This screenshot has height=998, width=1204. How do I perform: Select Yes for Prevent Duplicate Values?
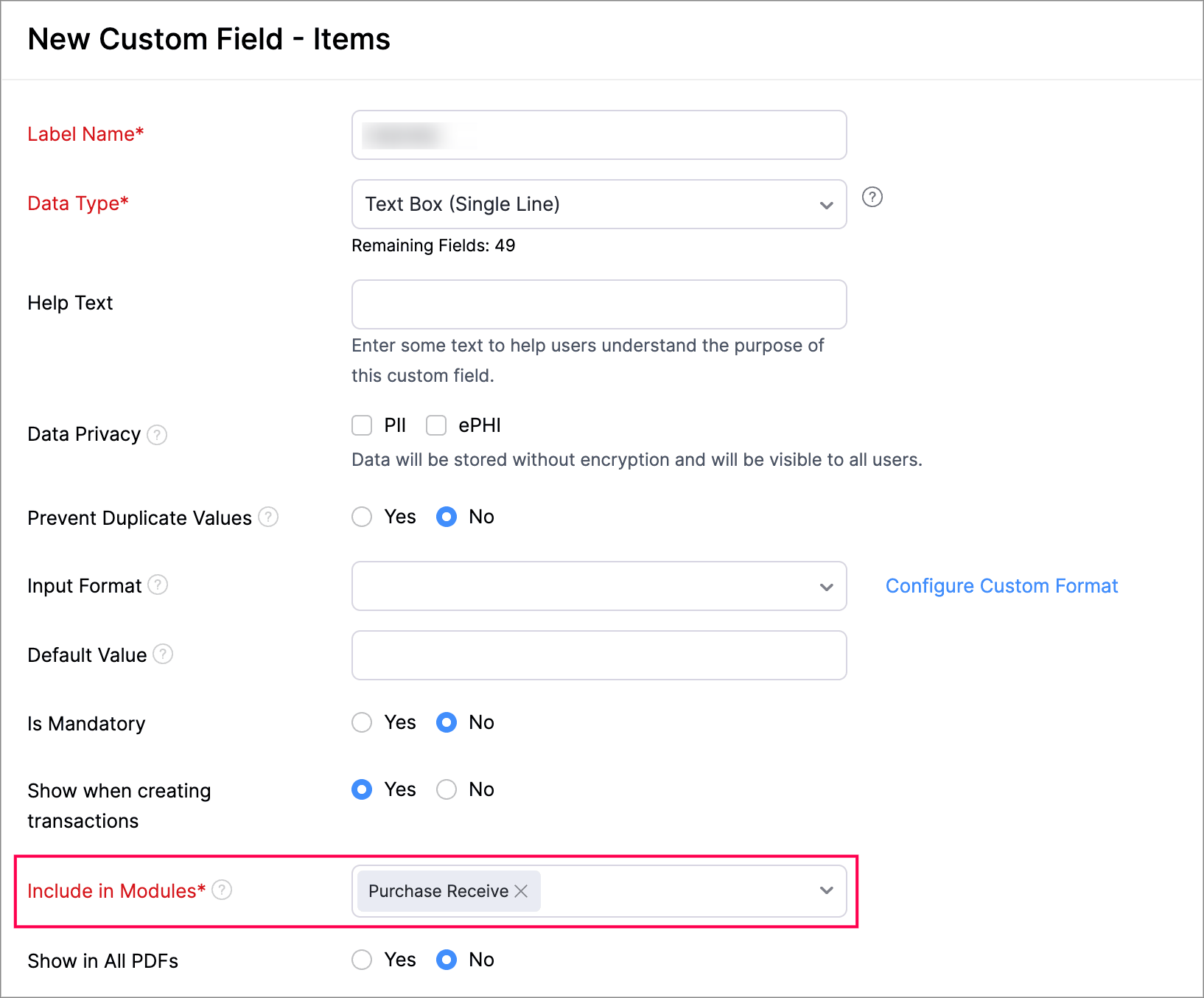[362, 517]
